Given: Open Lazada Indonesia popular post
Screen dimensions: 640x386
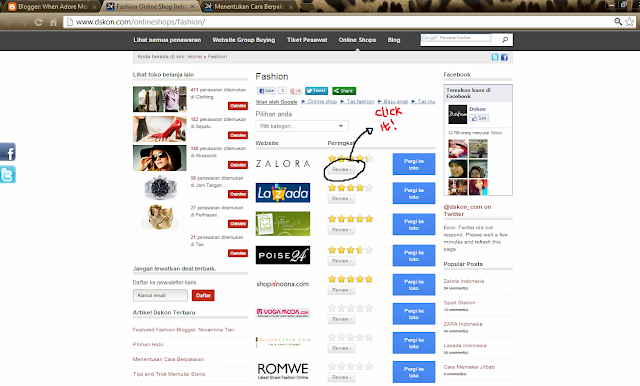Looking at the screenshot, I should point(465,346).
